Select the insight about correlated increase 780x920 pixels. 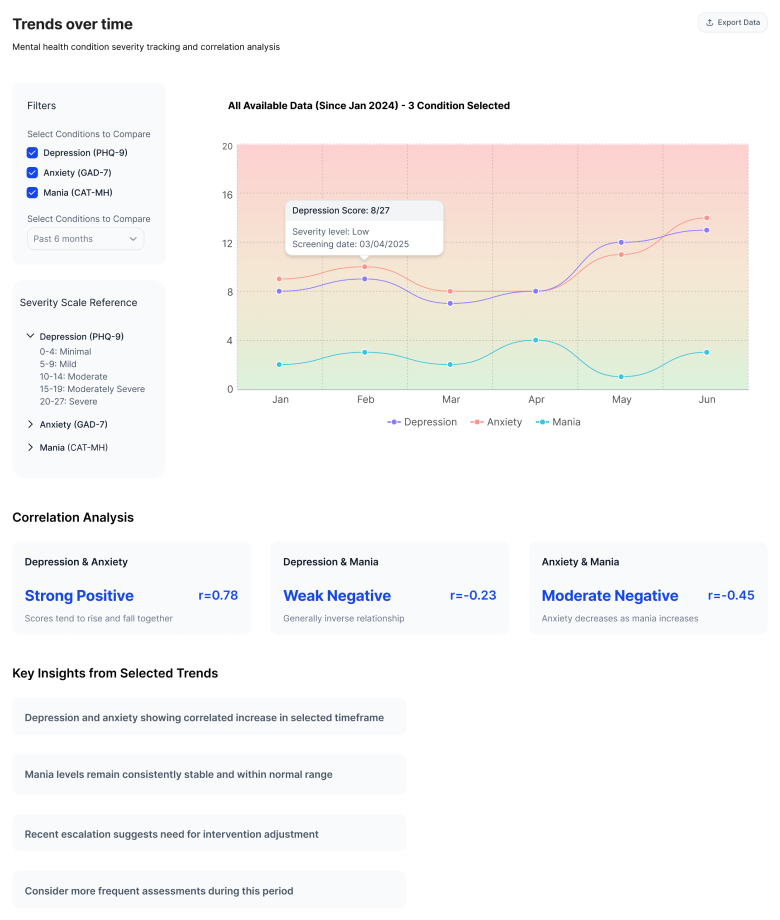[x=209, y=717]
